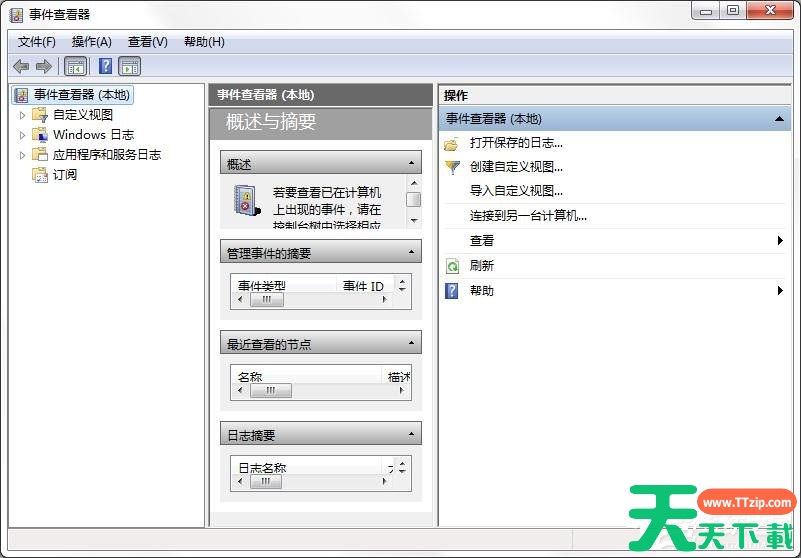Click 连接到另一台计算机... action

pyautogui.click(x=528, y=216)
